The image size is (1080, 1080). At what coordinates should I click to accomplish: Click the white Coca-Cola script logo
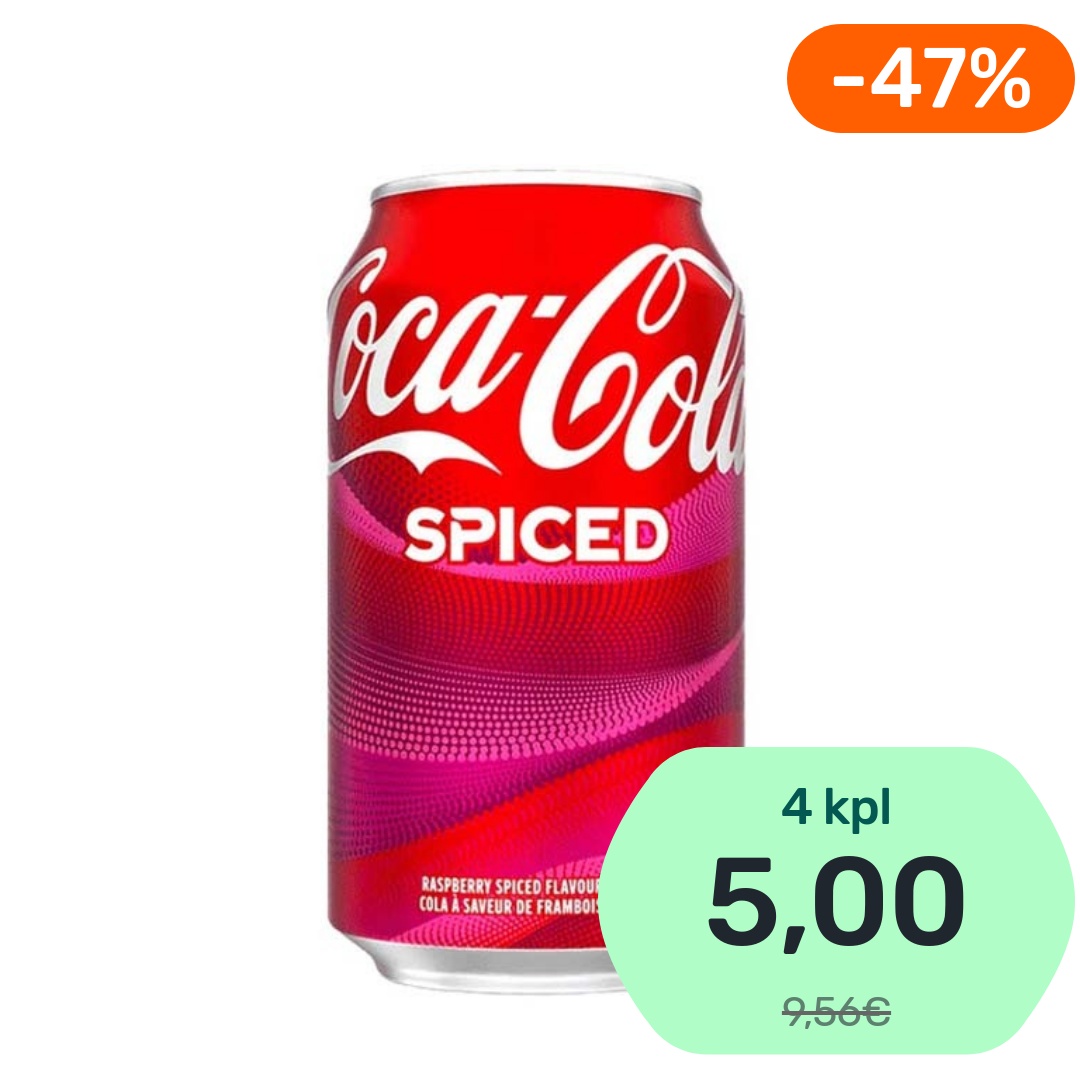(x=535, y=365)
